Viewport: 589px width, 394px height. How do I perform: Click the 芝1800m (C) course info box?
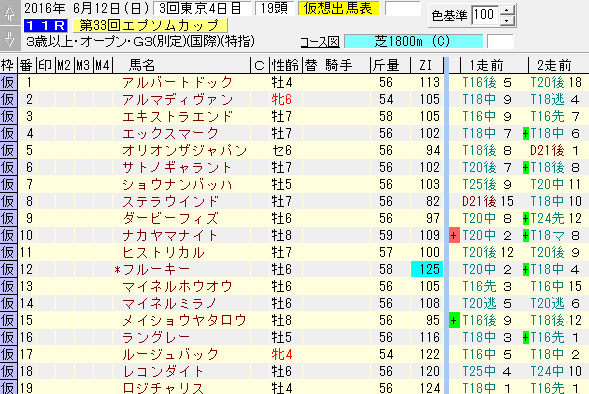point(413,41)
